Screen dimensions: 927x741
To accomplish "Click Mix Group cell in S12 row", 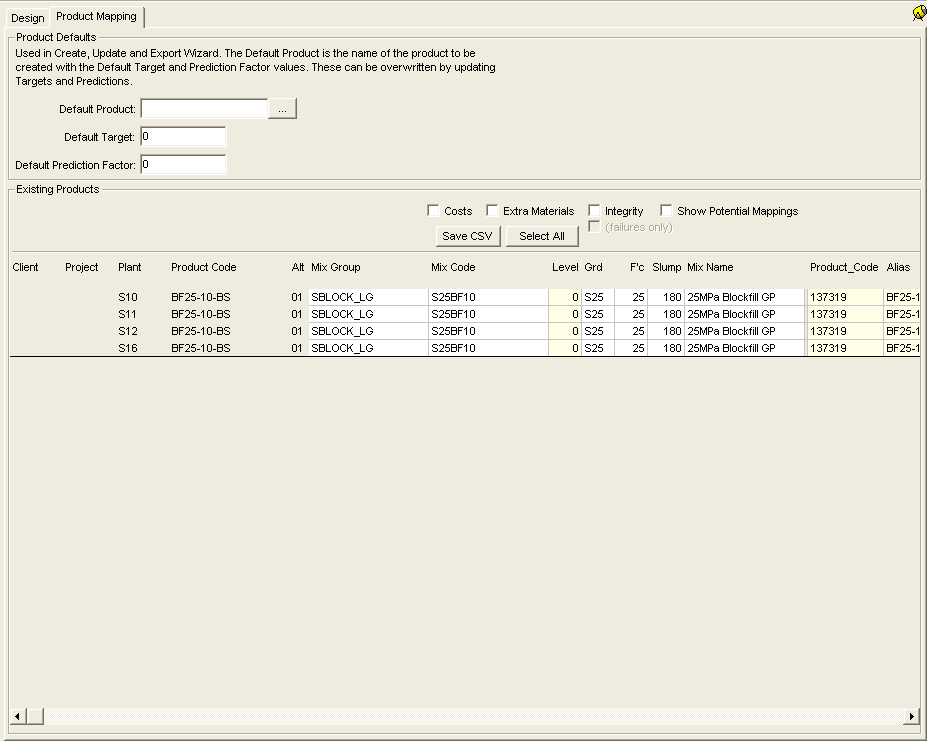I will (367, 331).
